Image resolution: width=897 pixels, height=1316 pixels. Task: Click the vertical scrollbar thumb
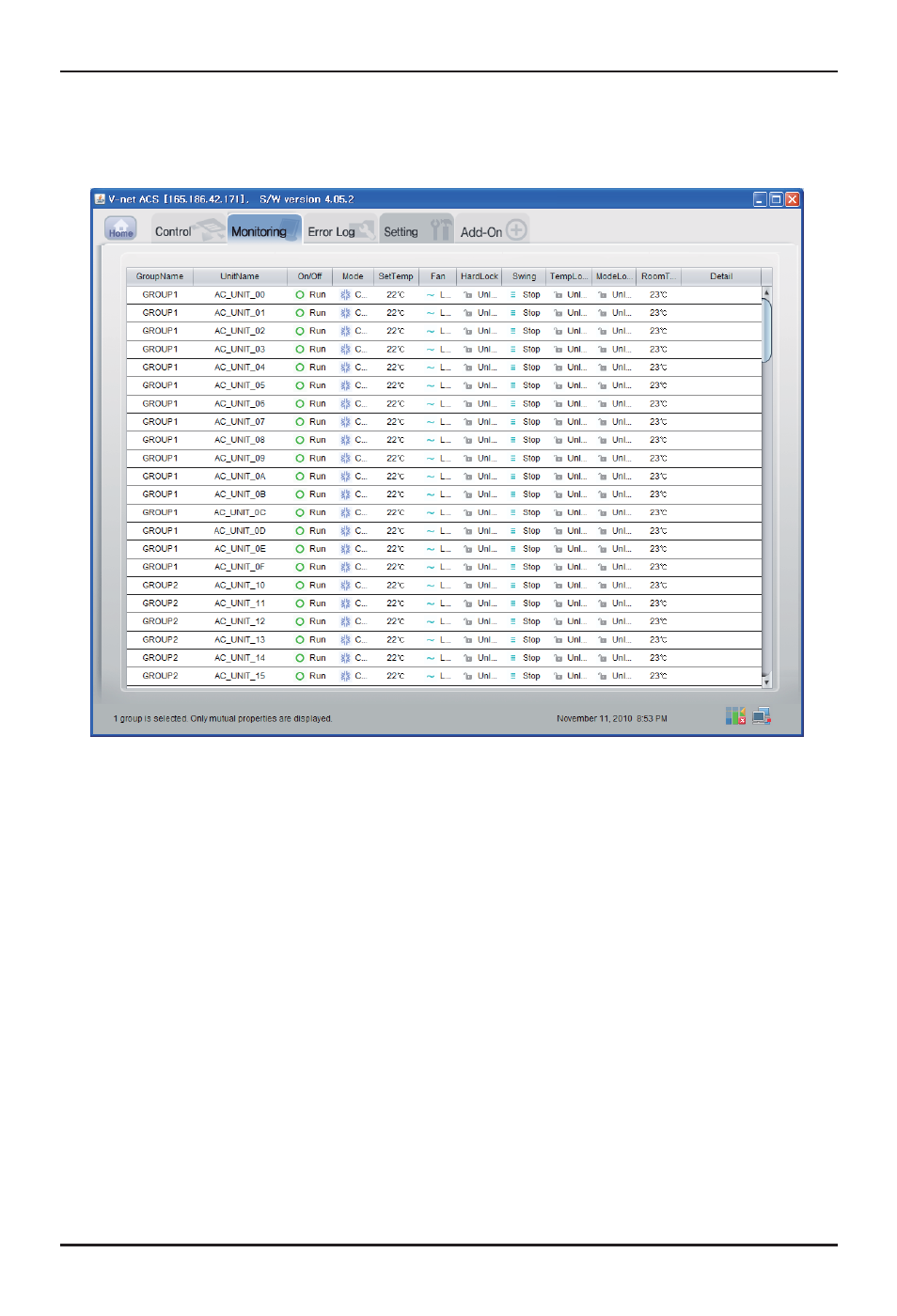pos(766,330)
